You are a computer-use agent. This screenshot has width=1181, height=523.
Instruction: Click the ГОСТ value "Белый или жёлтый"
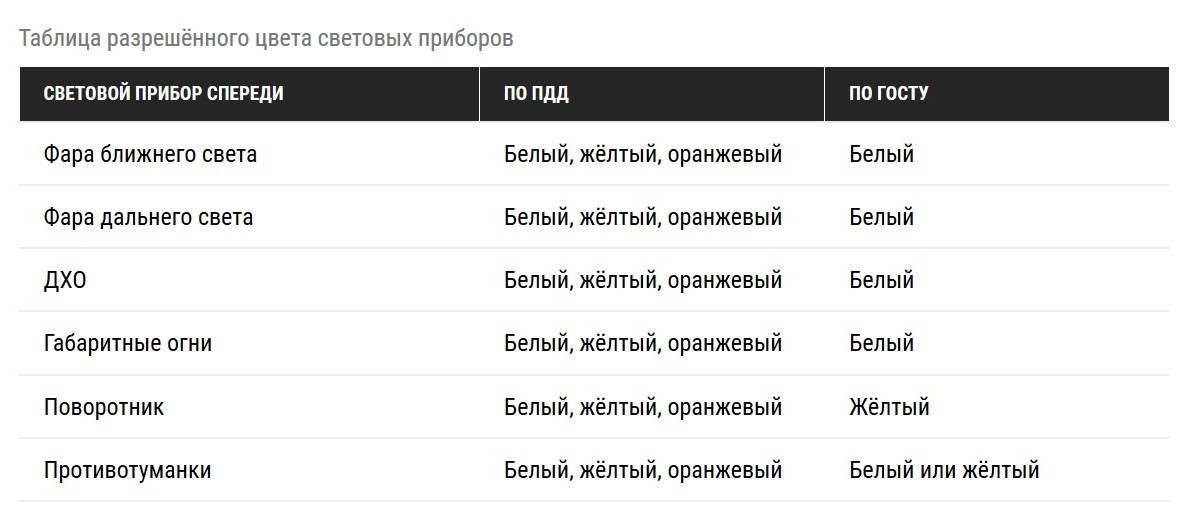click(944, 470)
